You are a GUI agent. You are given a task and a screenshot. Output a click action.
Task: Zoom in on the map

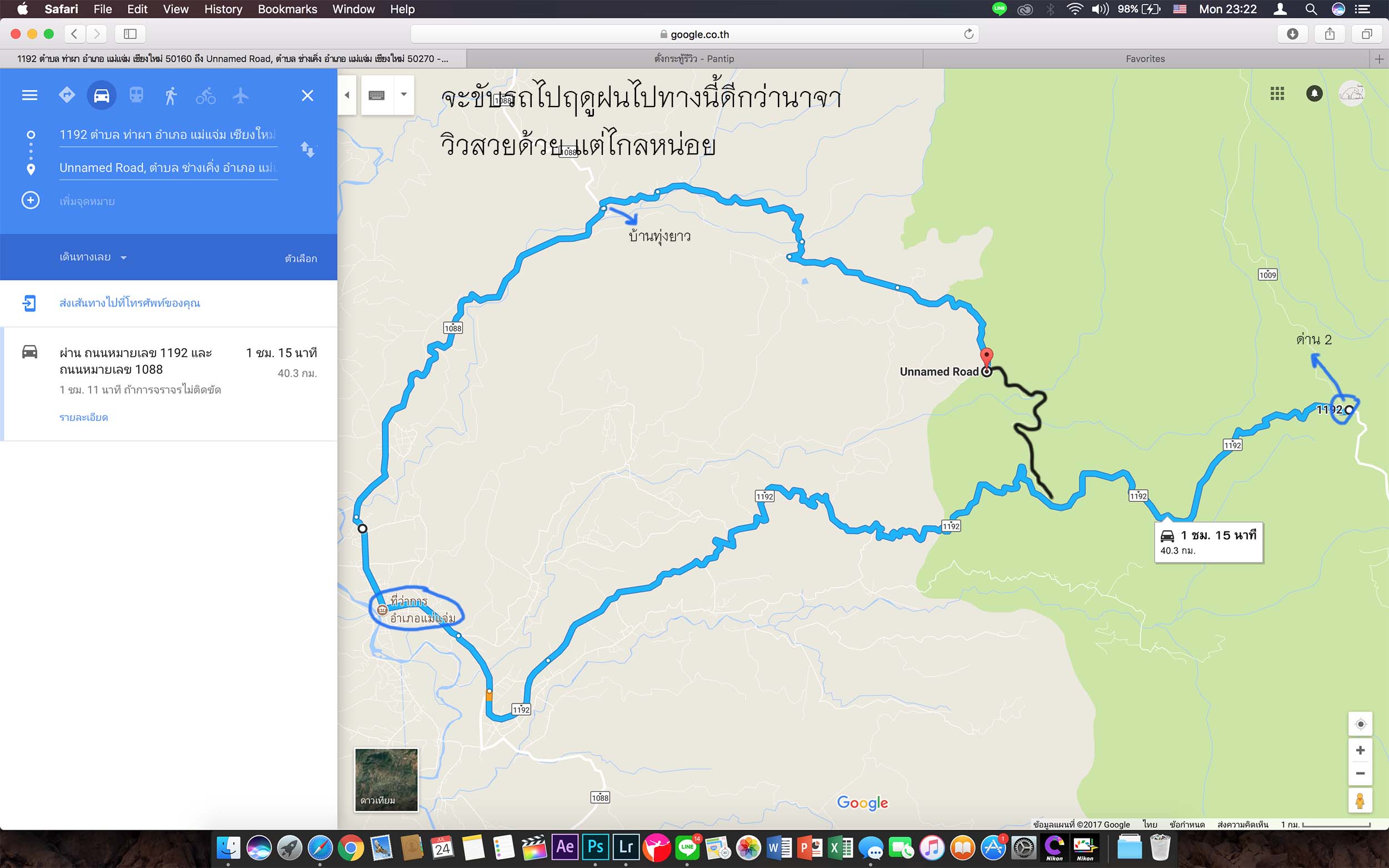click(x=1360, y=750)
